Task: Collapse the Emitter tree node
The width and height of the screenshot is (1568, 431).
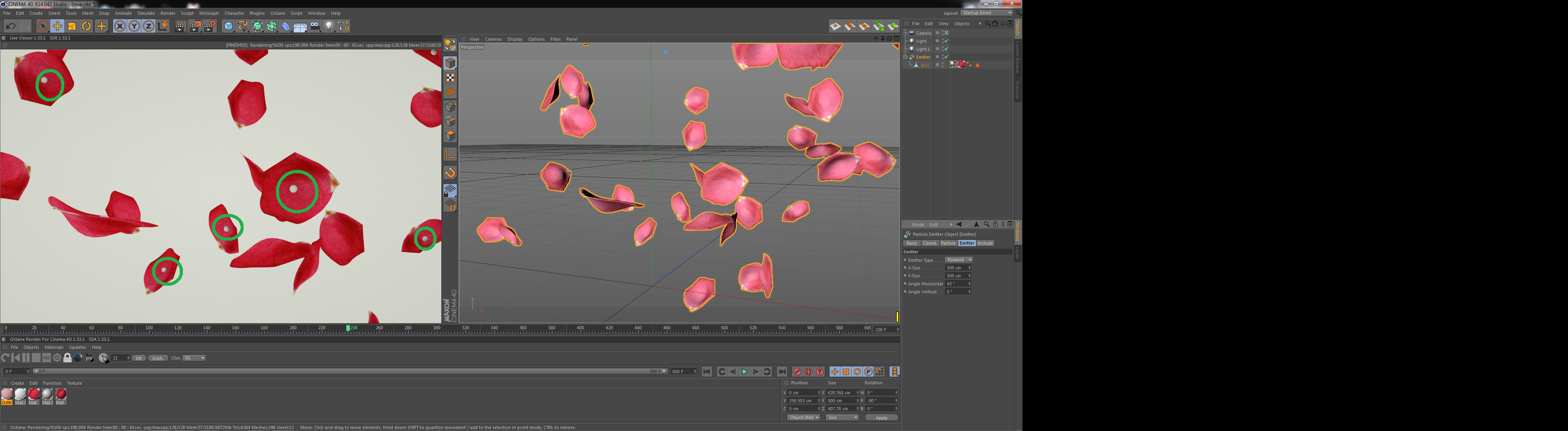Action: click(x=905, y=57)
